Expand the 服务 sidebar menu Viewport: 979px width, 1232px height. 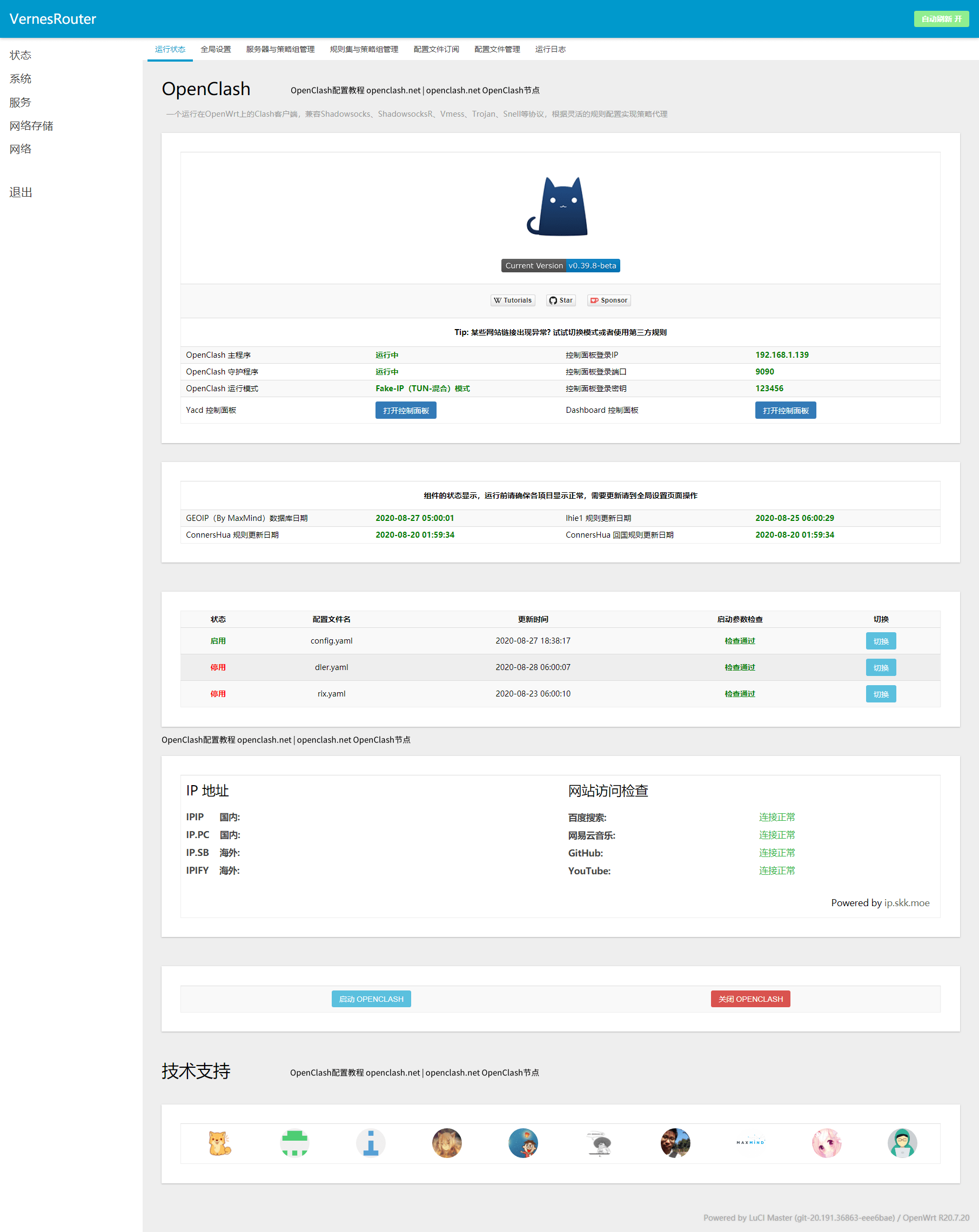(x=21, y=102)
